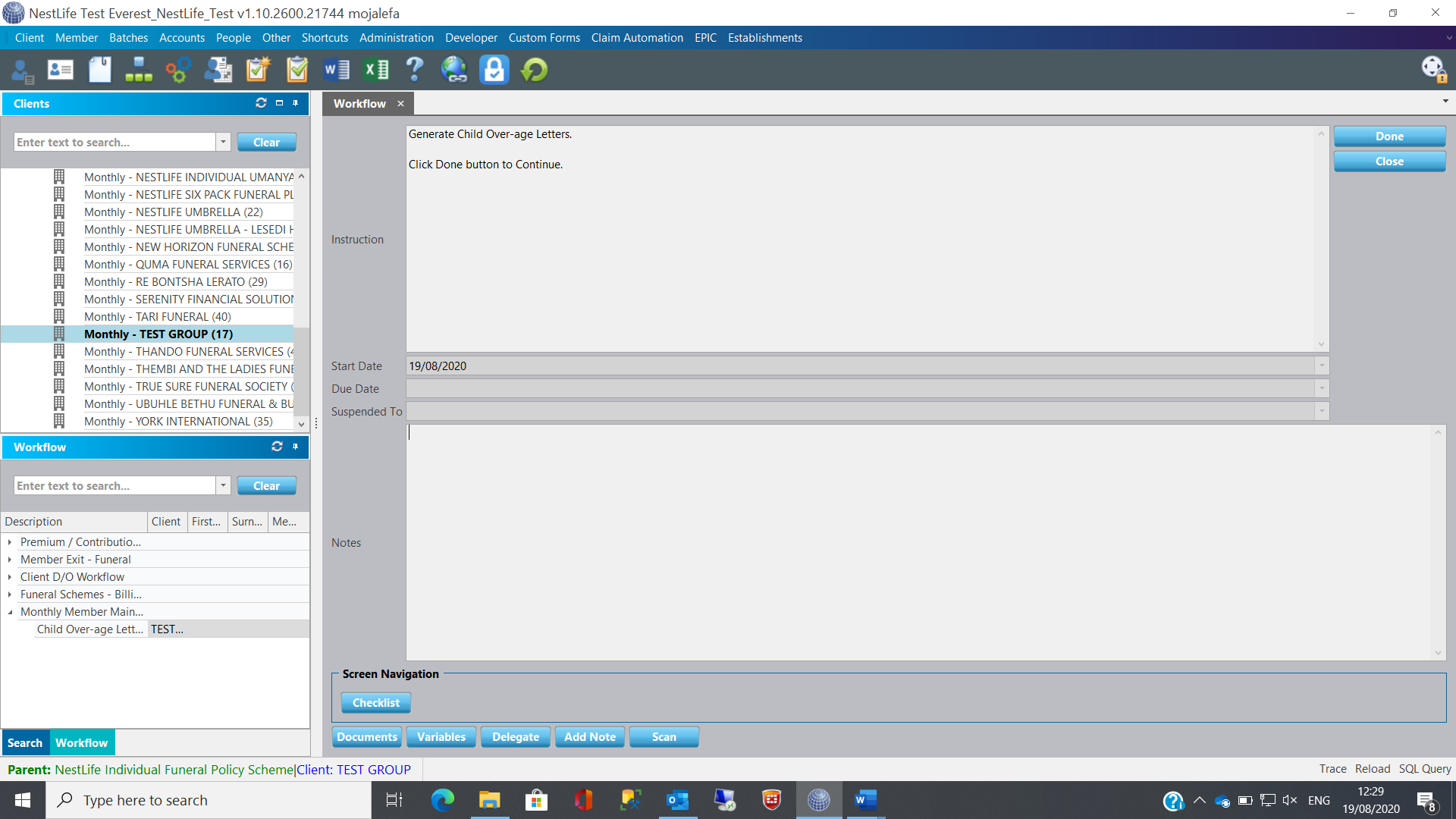Click the support lifebuoy lock icon
Screen dimensions: 1456x819
coord(1434,70)
